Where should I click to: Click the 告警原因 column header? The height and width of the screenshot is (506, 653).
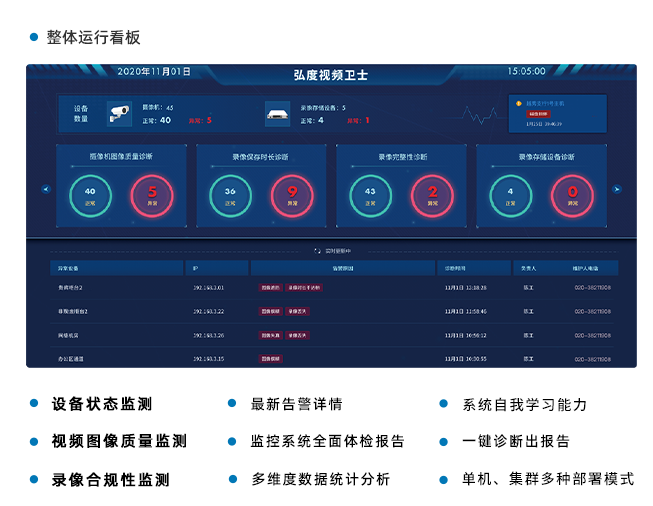click(x=343, y=268)
